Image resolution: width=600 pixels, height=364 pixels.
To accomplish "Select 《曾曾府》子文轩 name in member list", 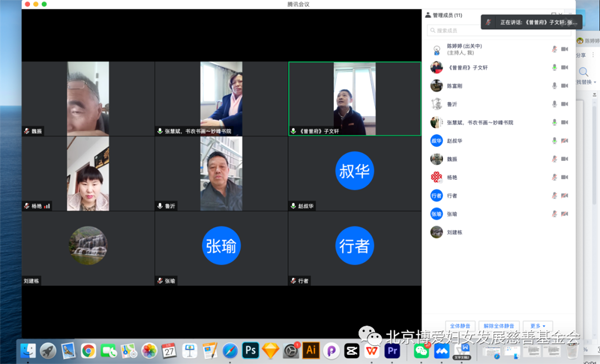I will [x=468, y=68].
